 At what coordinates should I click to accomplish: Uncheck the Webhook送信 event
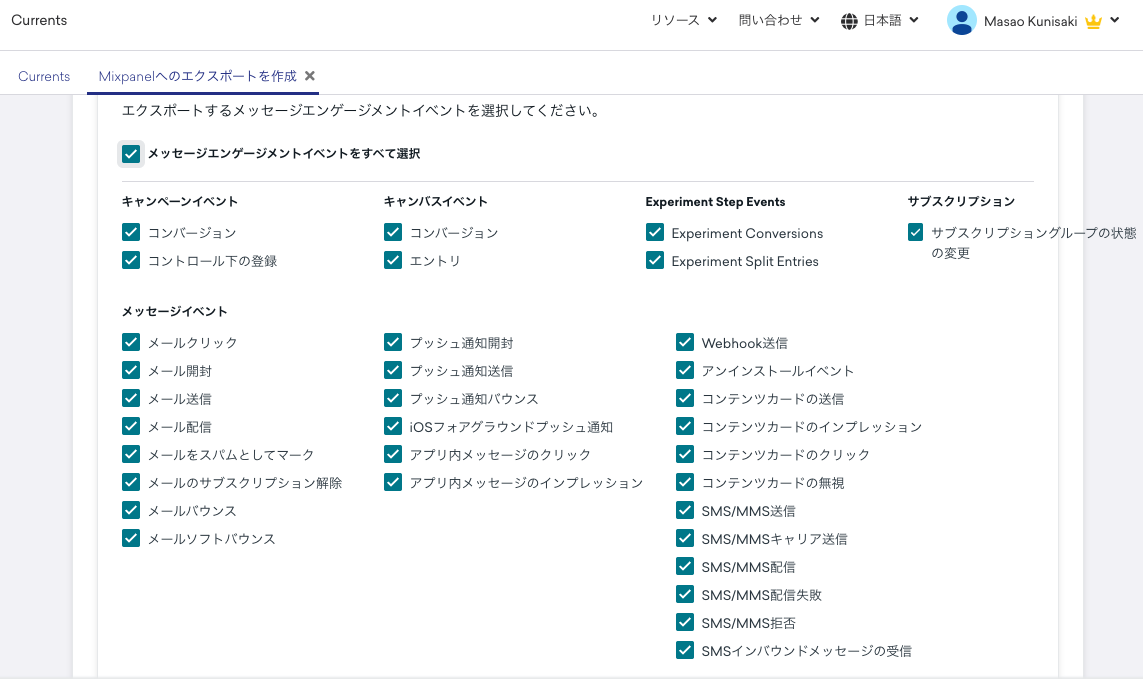click(x=685, y=342)
